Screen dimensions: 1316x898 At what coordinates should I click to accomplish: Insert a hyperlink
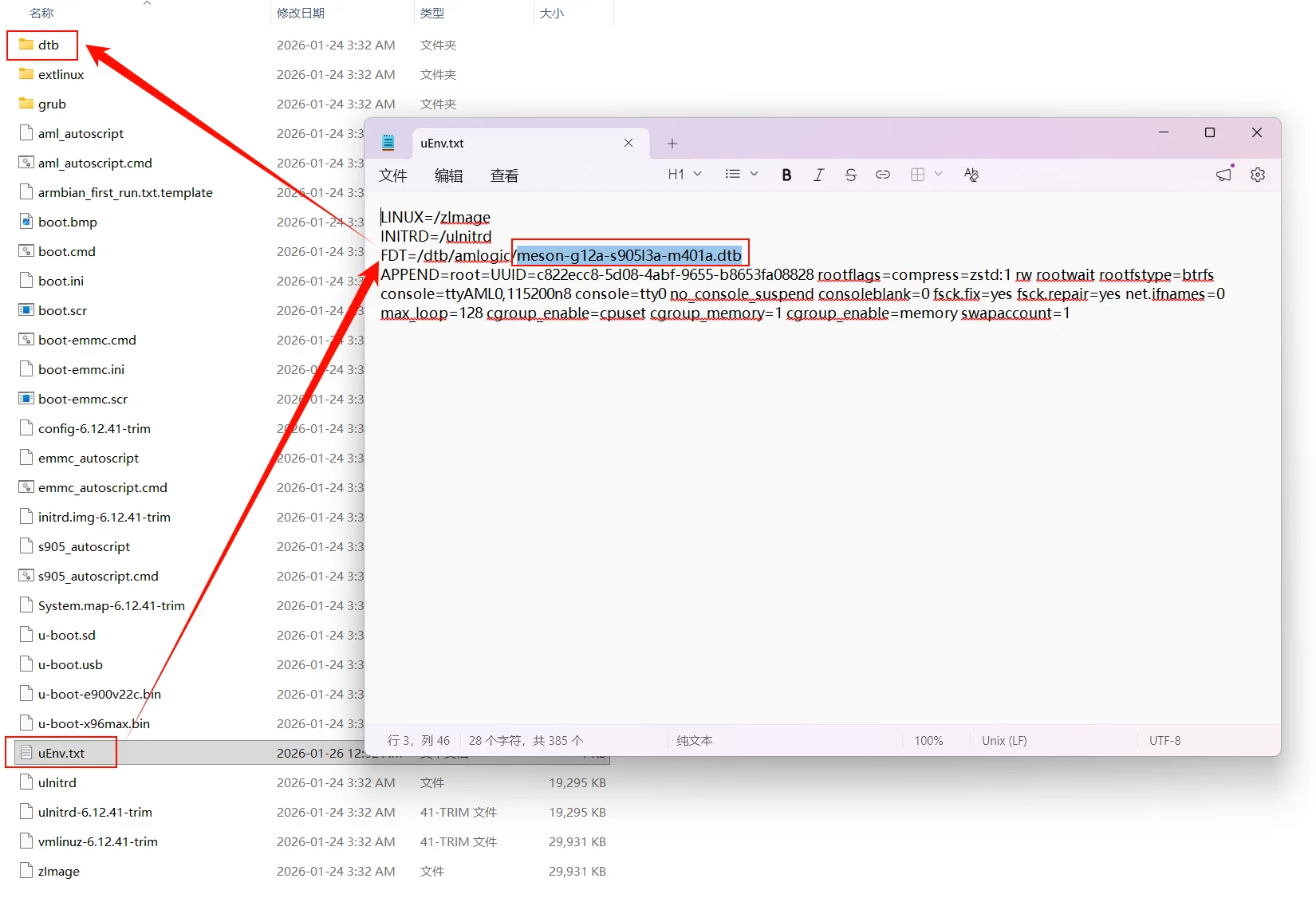[x=882, y=175]
